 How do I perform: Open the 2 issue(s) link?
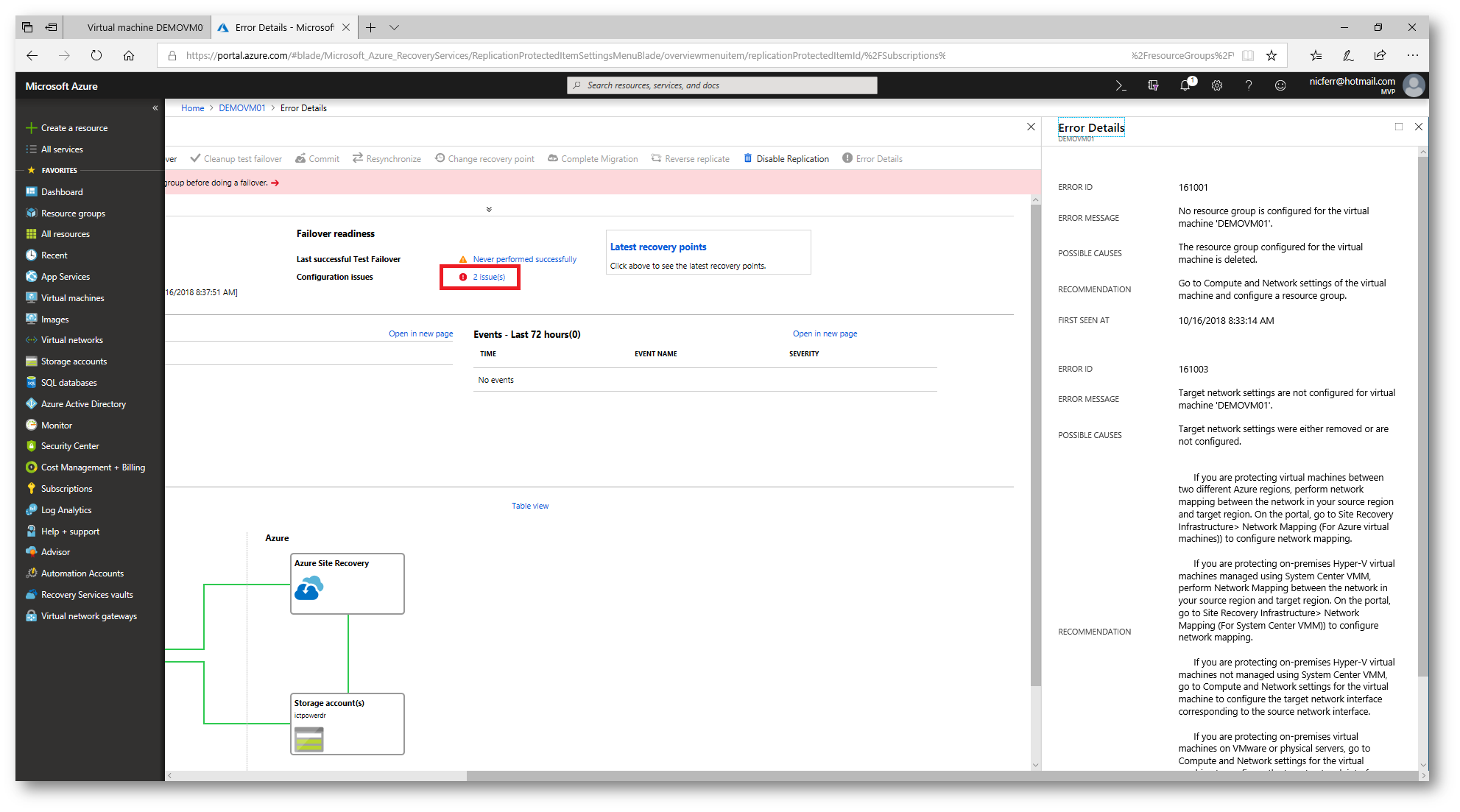pos(489,278)
